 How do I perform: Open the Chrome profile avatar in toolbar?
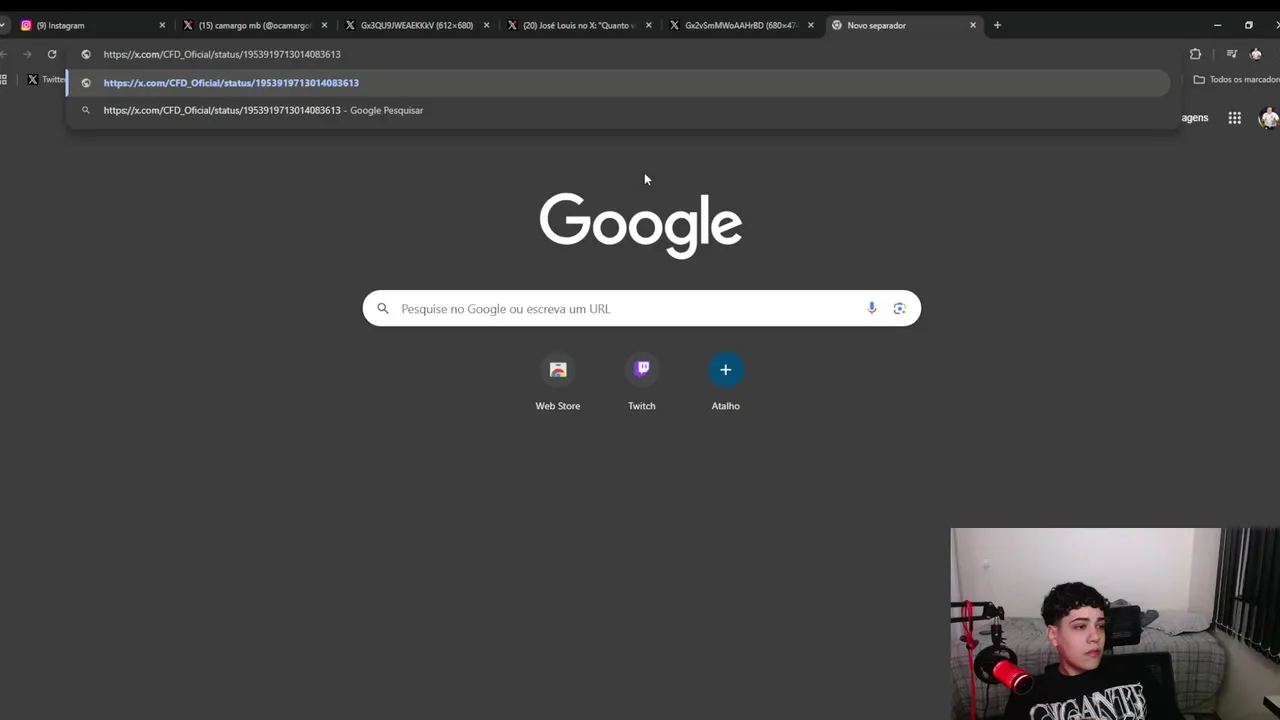(x=1257, y=54)
